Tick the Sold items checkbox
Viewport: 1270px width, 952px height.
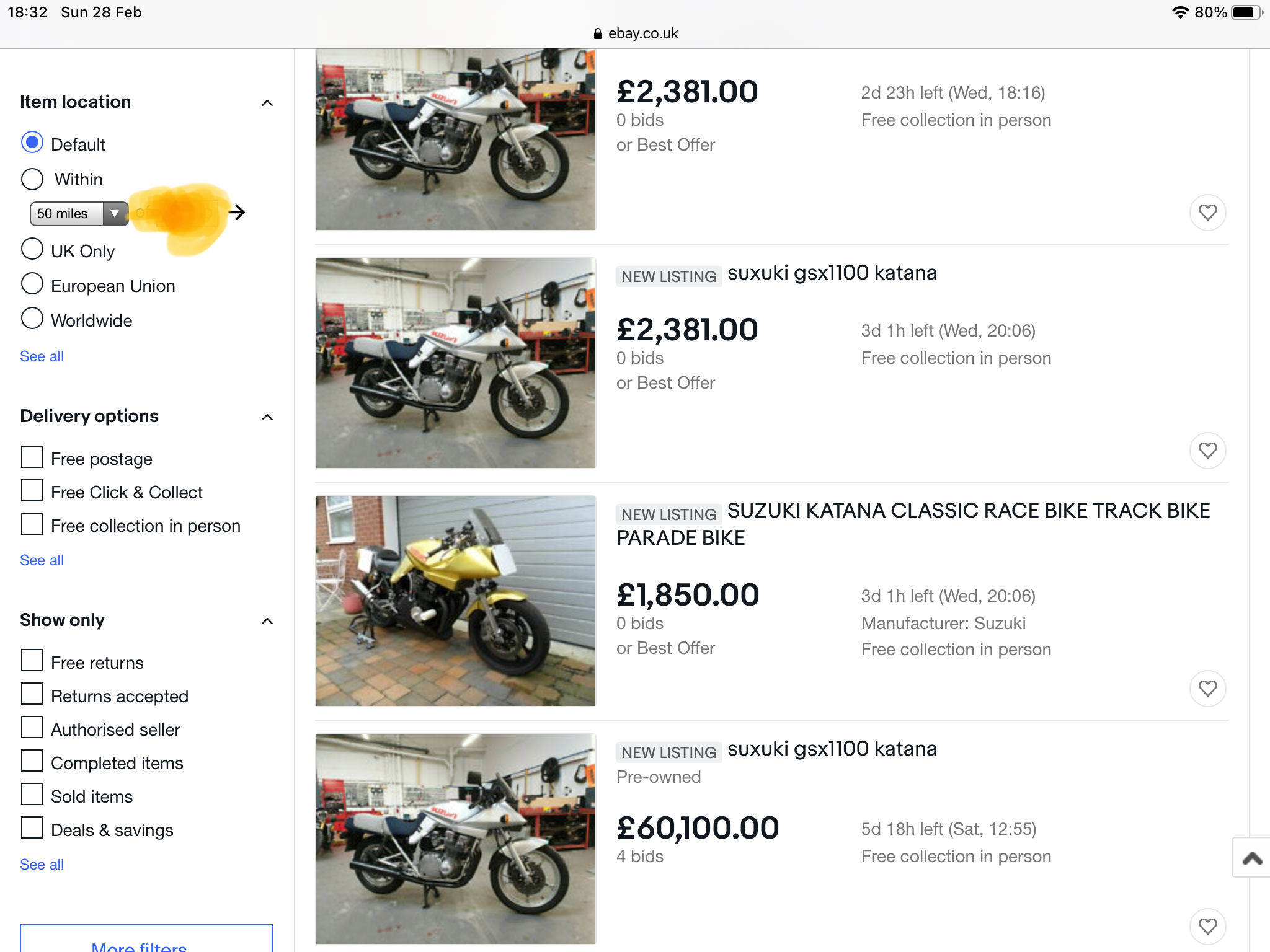click(x=32, y=795)
